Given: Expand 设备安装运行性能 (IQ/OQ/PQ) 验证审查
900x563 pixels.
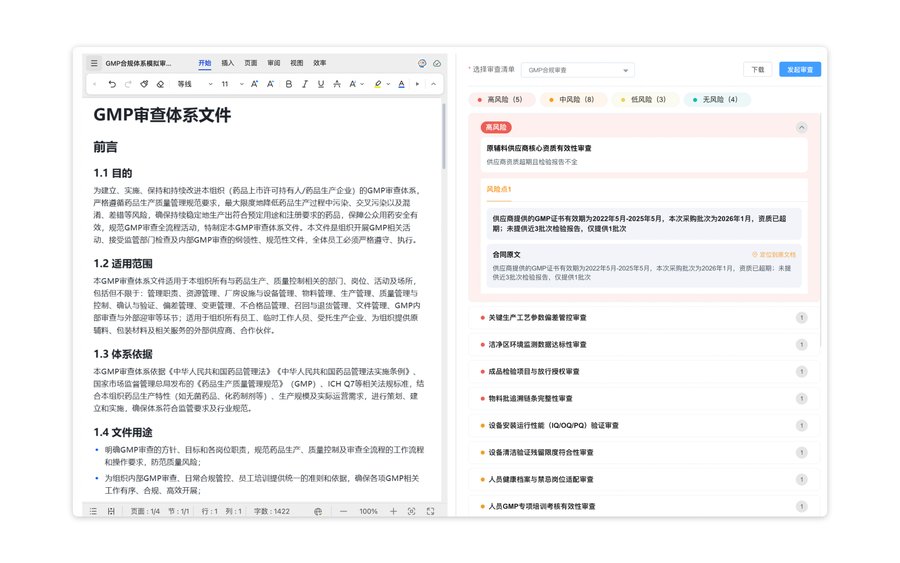Looking at the screenshot, I should click(643, 425).
